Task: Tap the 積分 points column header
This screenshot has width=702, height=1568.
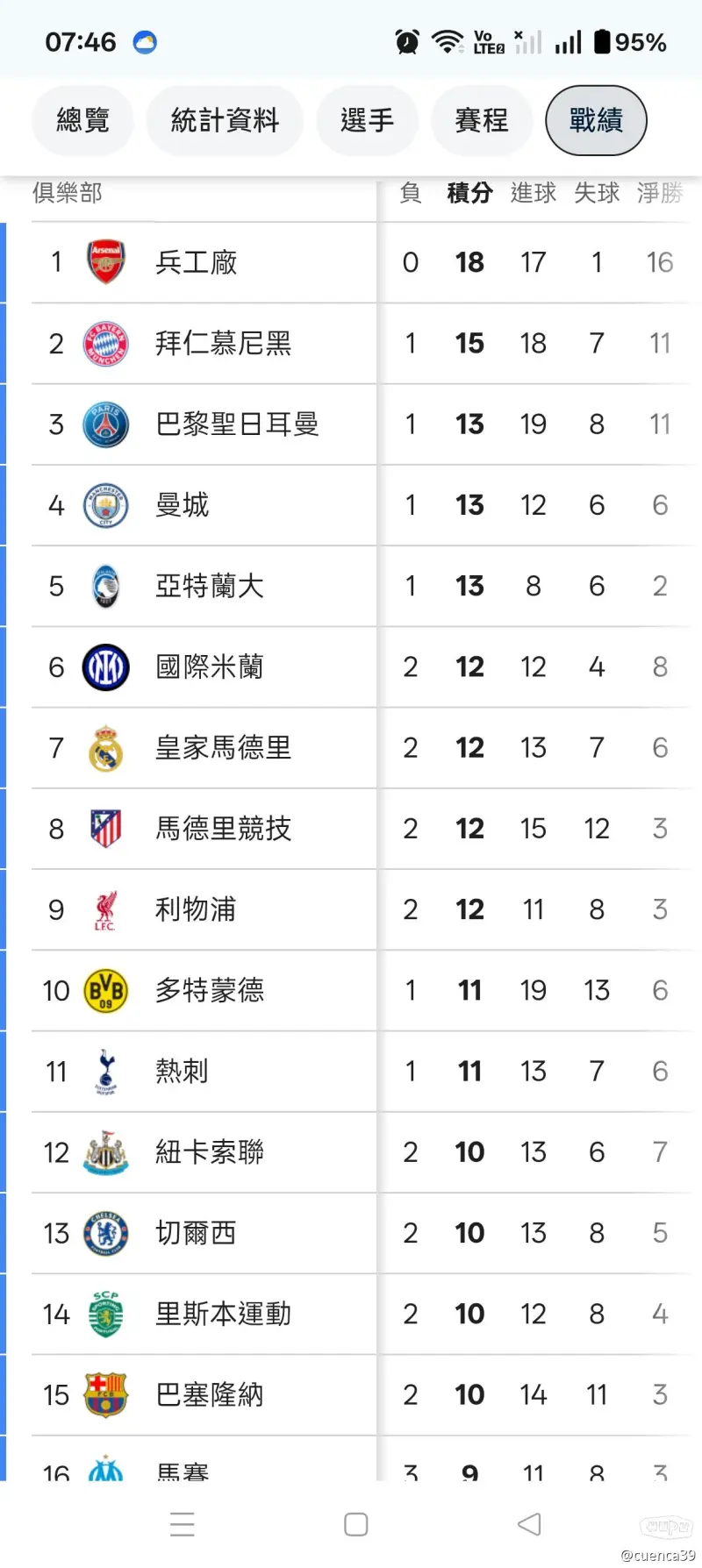Action: (469, 193)
